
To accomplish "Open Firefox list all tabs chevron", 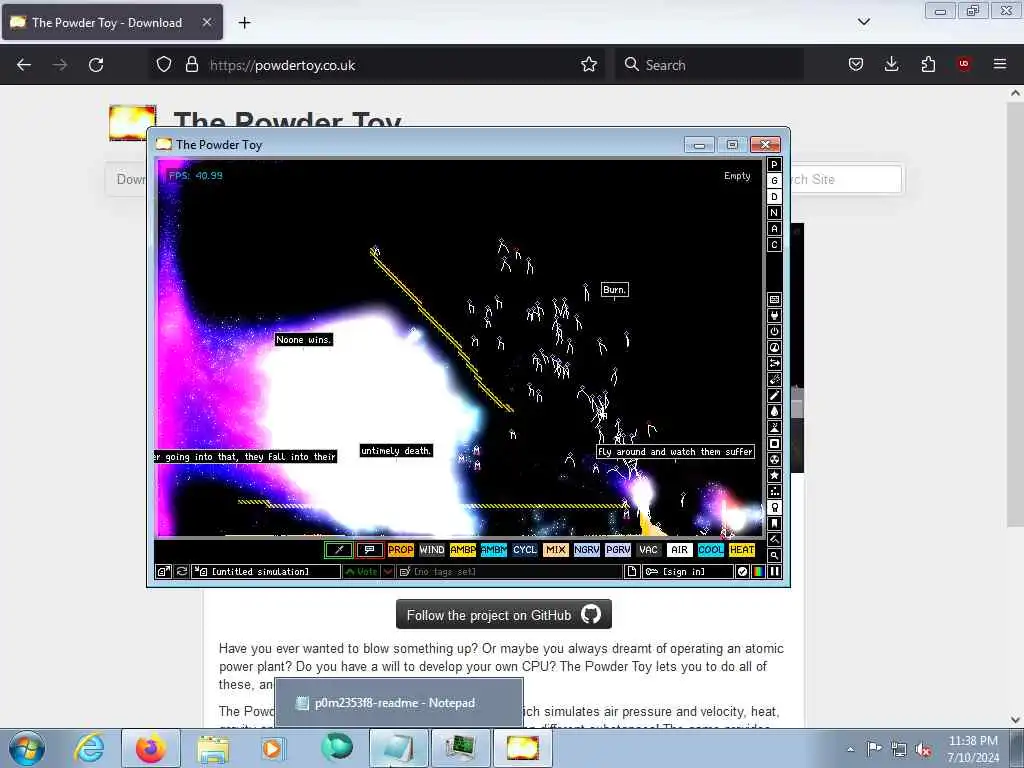I will tap(863, 22).
